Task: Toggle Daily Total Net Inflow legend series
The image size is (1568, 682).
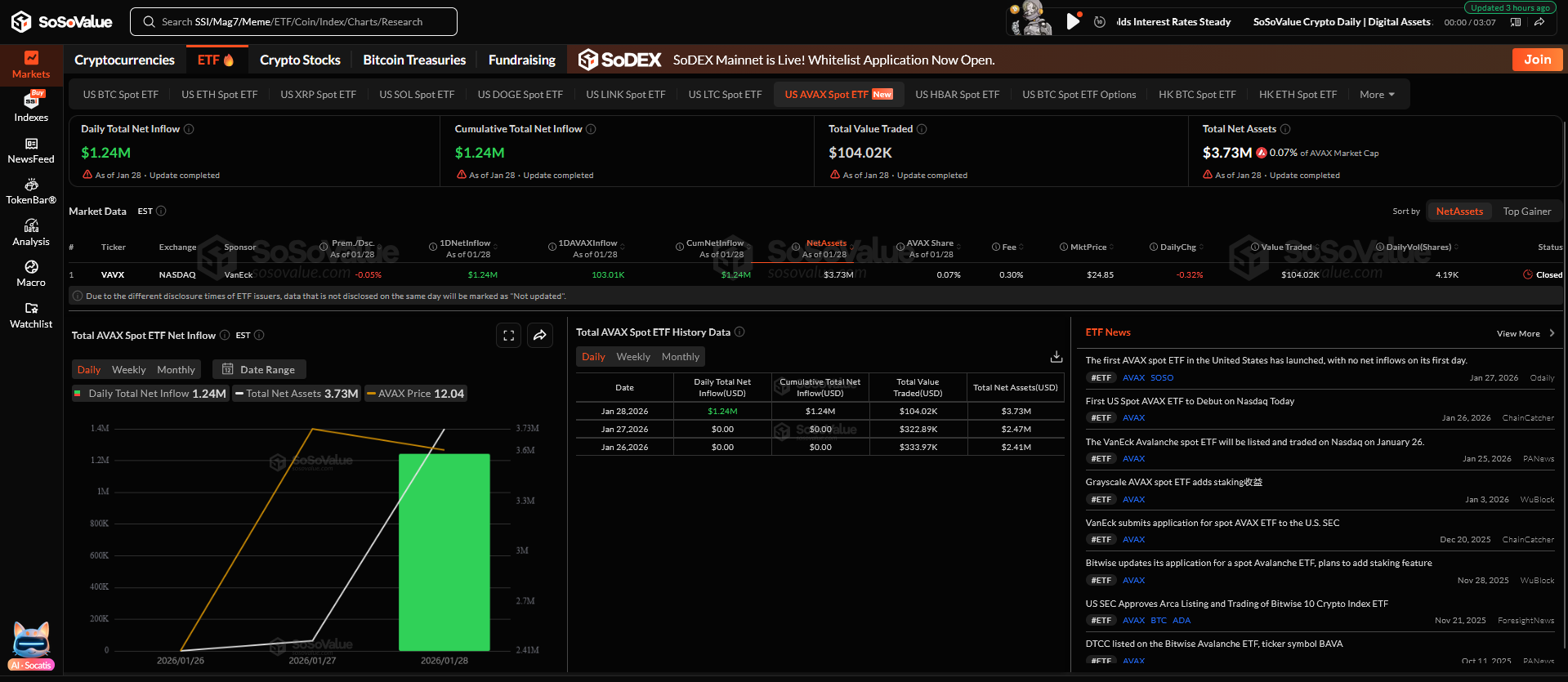Action: point(150,394)
